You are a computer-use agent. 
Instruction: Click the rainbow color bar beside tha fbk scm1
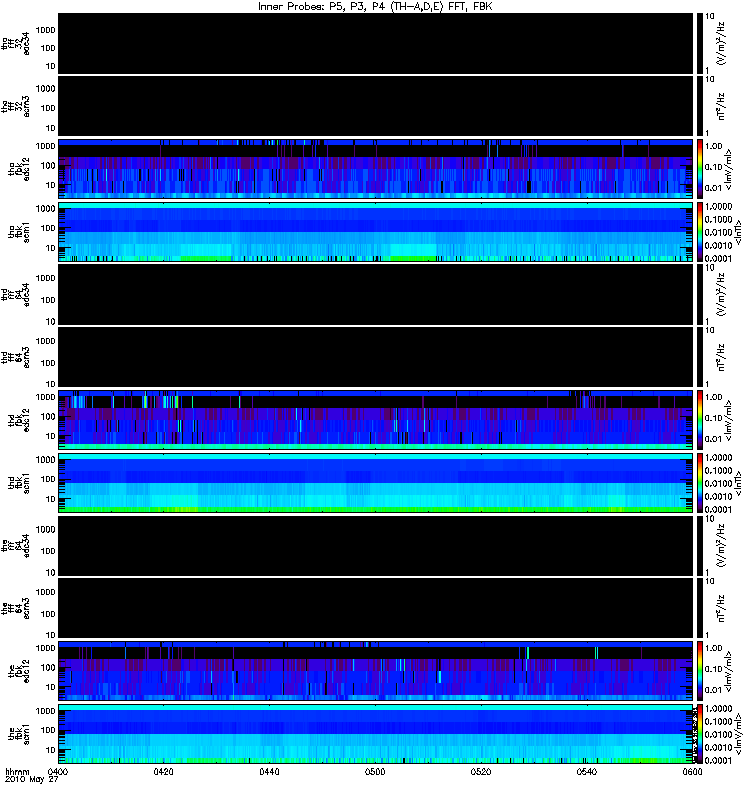click(x=700, y=232)
